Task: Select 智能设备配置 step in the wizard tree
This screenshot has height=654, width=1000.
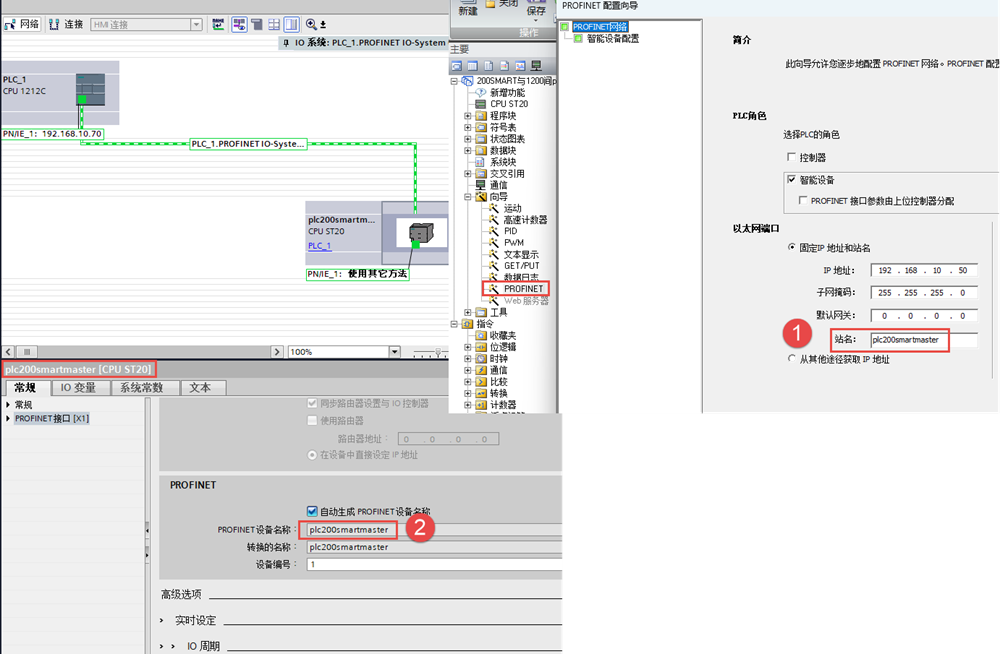Action: pos(612,39)
